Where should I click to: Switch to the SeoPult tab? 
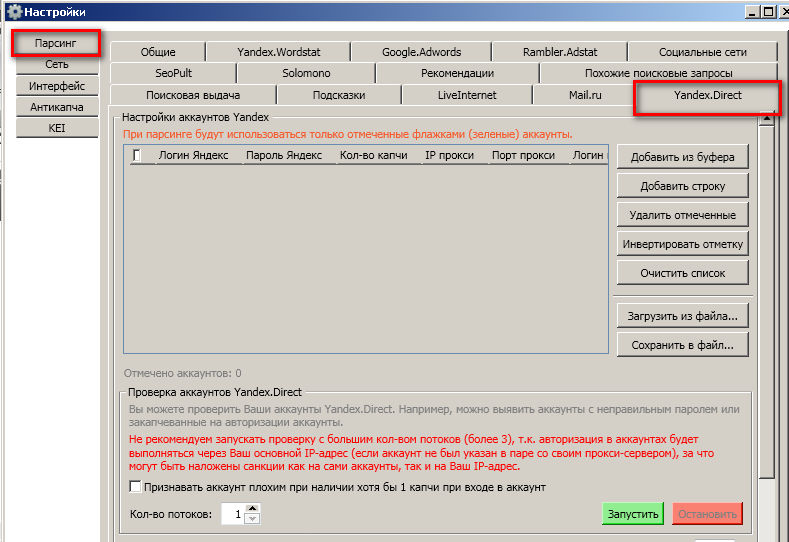pyautogui.click(x=174, y=73)
